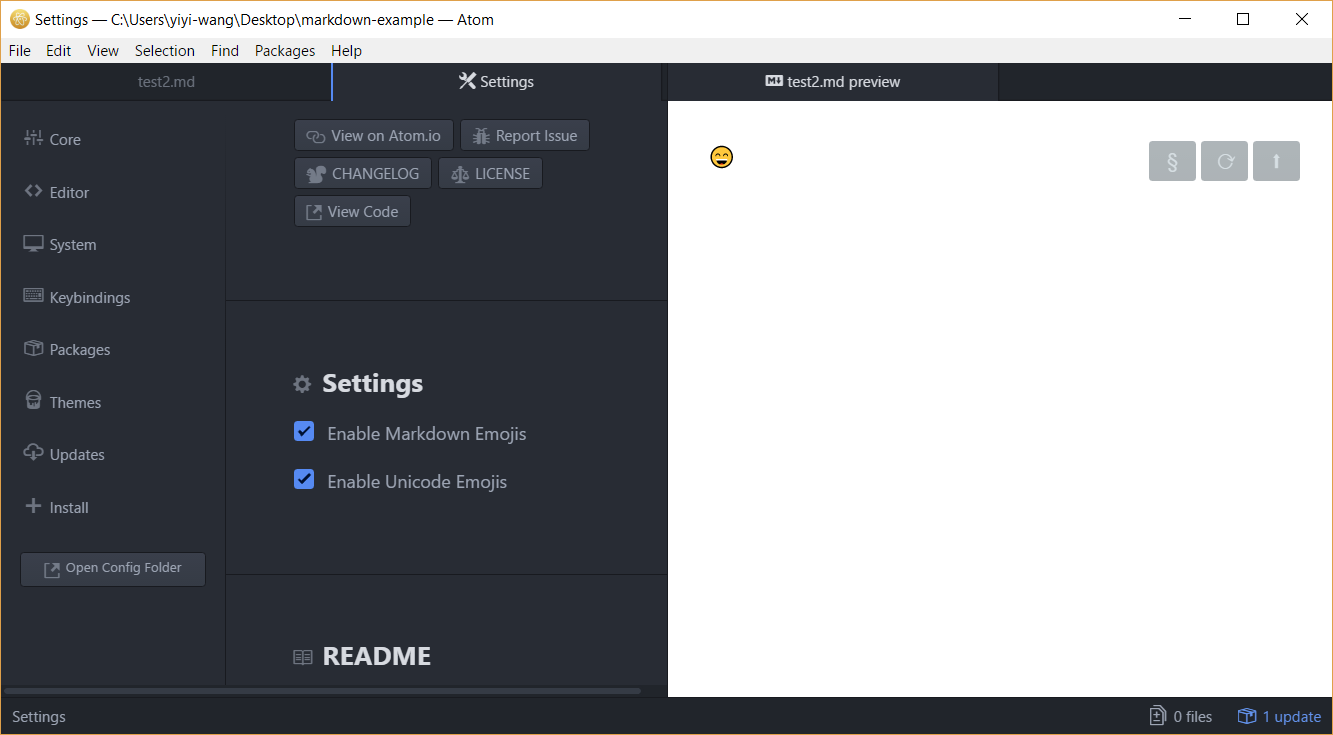
Task: Click the Settings section heading
Action: [372, 383]
